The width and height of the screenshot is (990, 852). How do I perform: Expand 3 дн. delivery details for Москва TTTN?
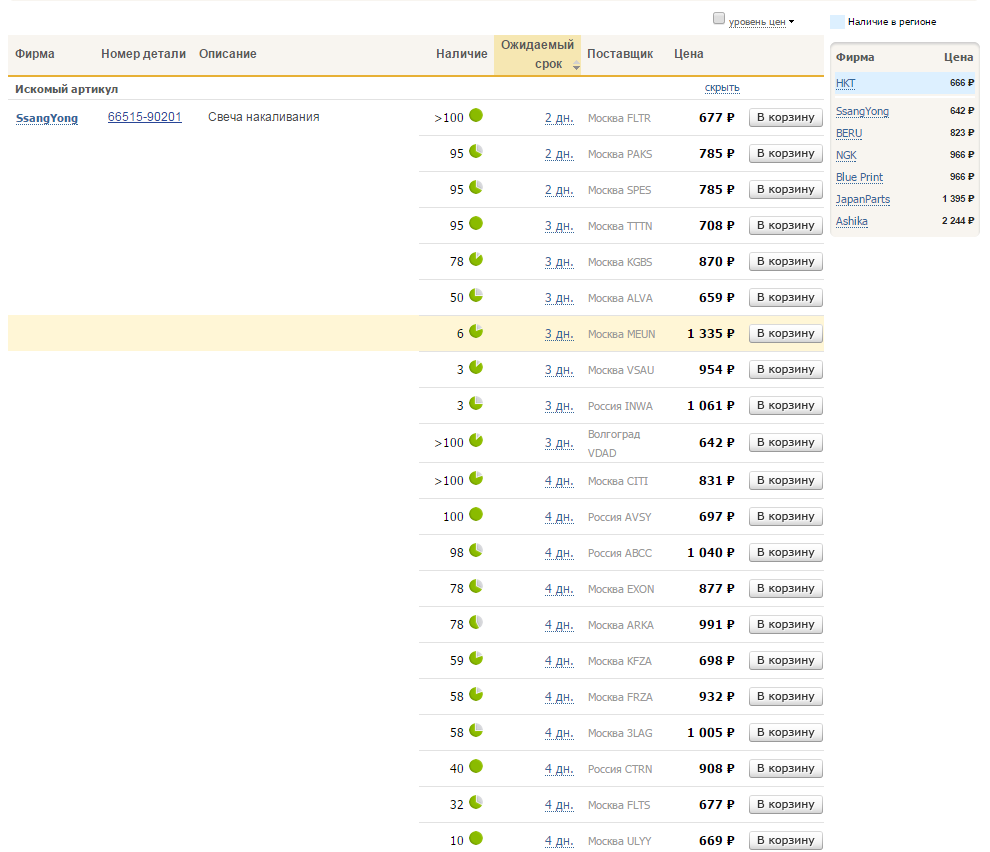point(559,226)
